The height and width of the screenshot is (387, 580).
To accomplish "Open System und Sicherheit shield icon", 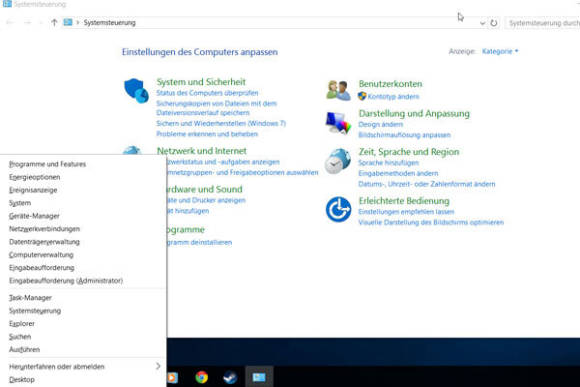I will [136, 91].
